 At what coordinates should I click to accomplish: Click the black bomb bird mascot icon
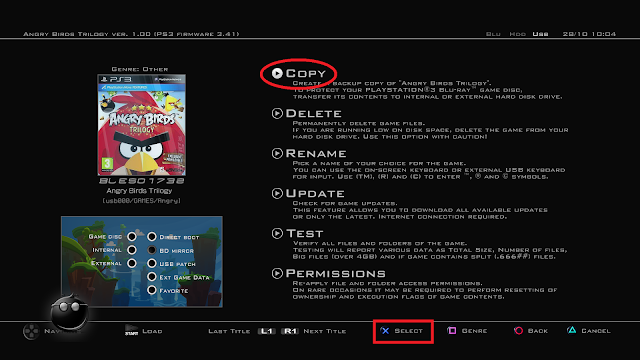[69, 312]
